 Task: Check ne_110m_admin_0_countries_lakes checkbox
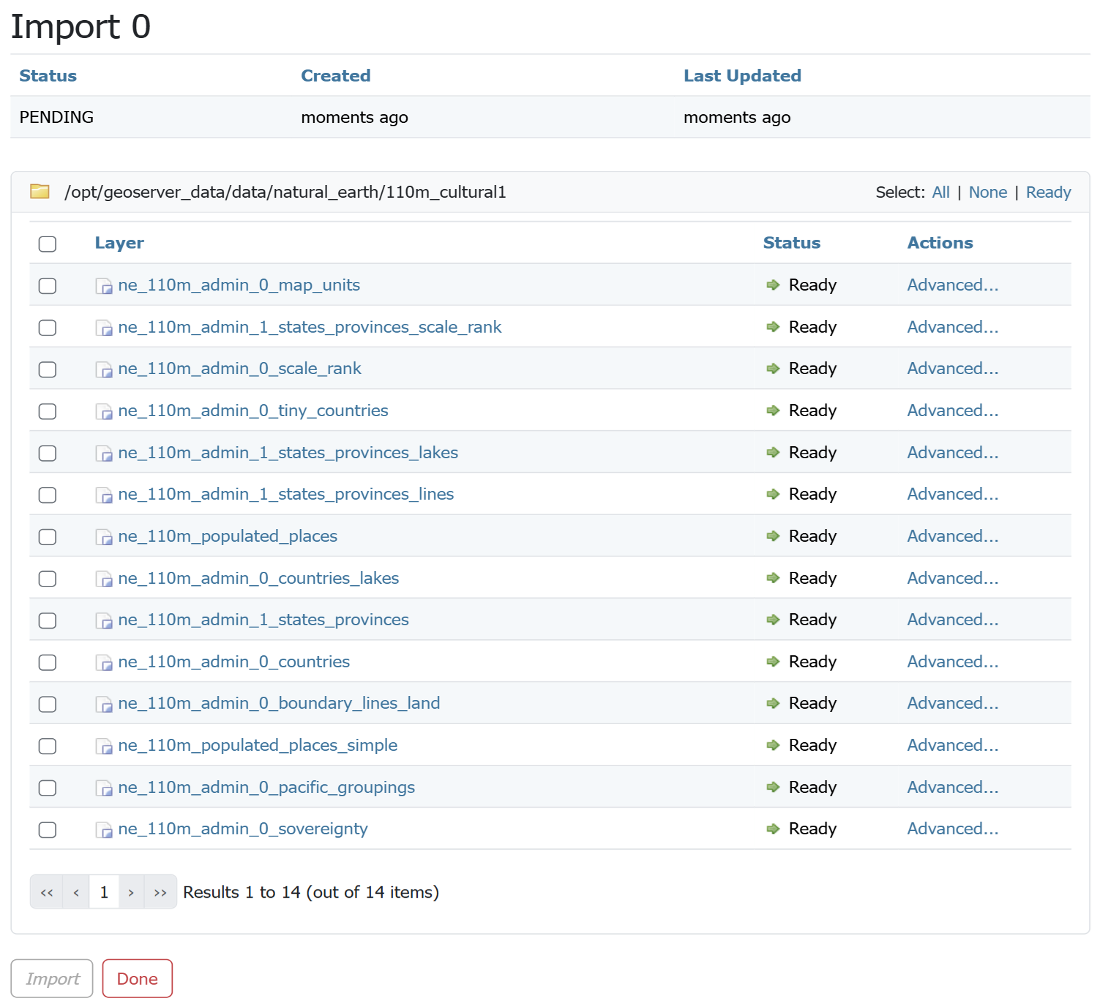[x=48, y=579]
